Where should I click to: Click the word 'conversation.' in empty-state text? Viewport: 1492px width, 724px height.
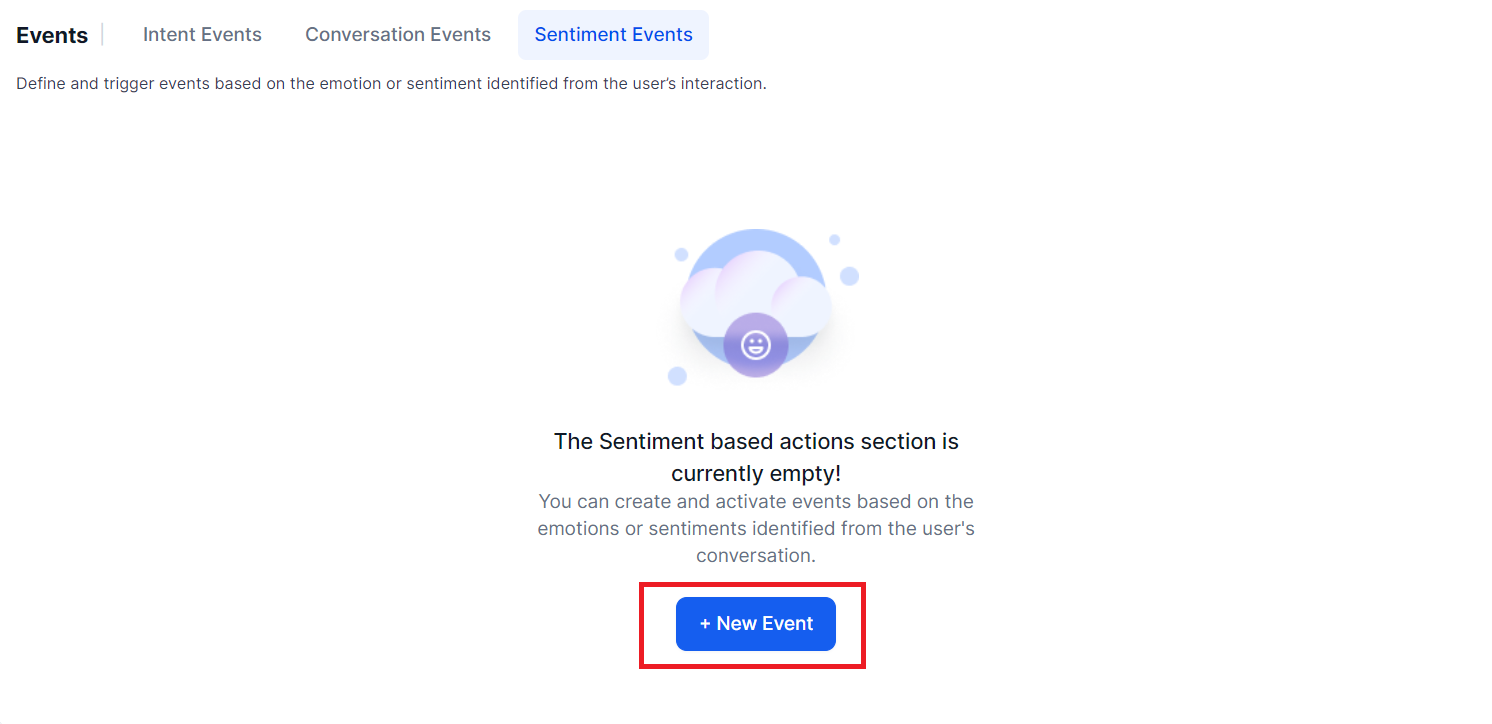[756, 555]
